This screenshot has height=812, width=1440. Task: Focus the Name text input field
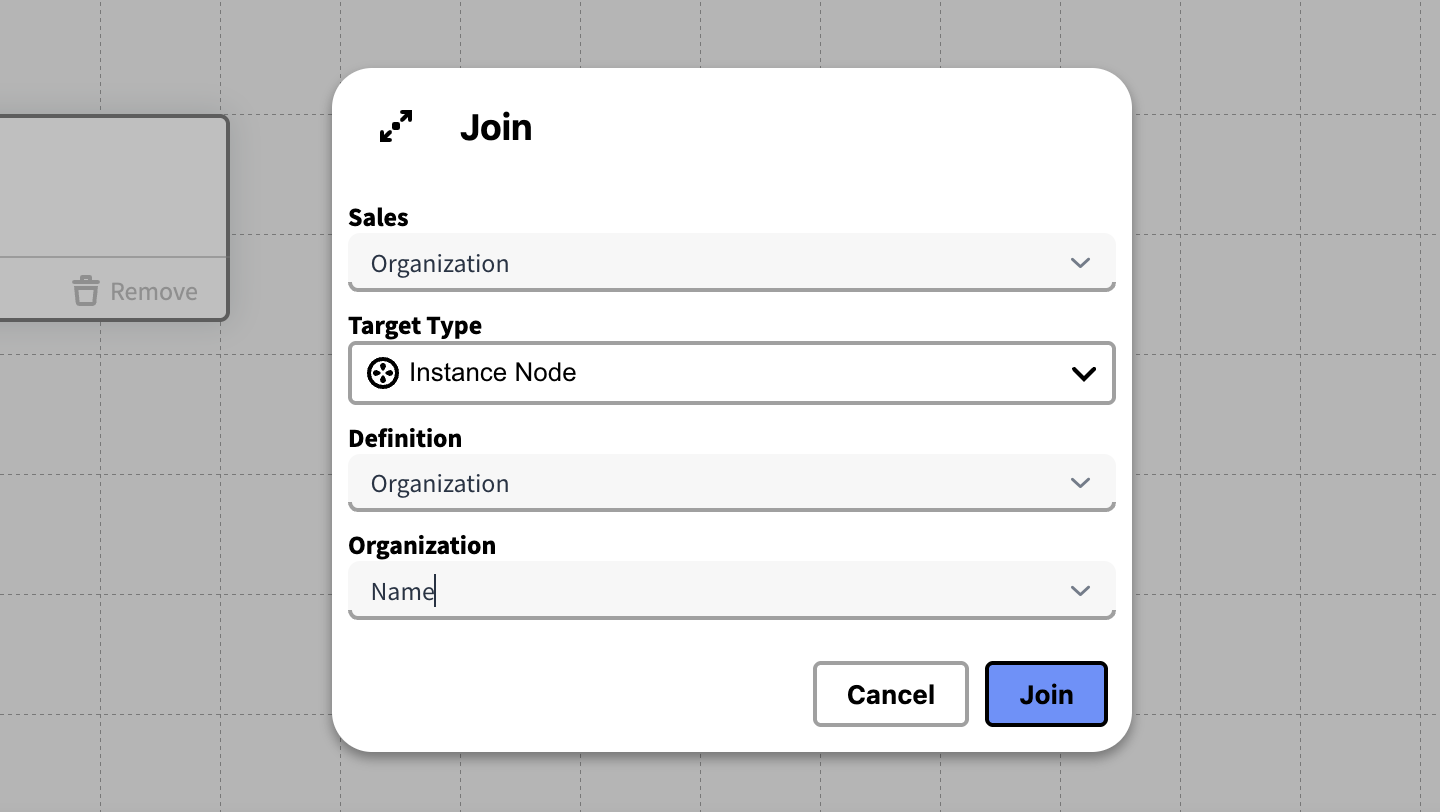700,591
